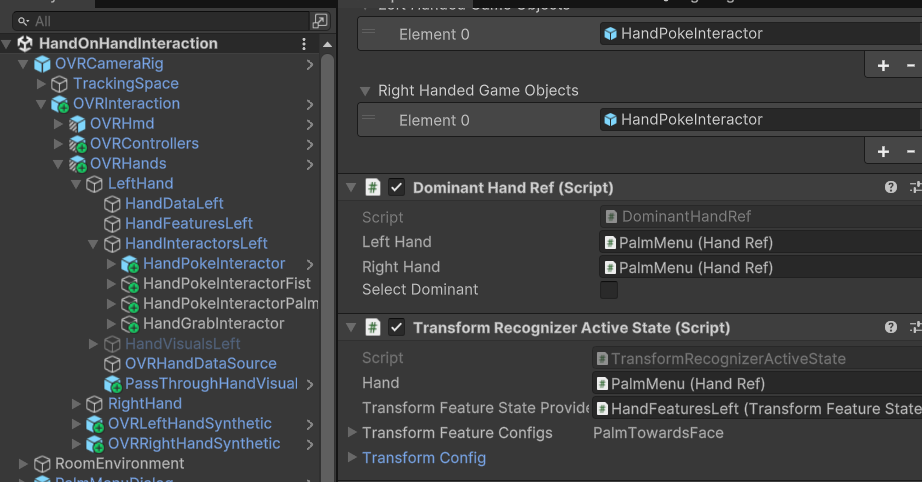Click the OVRRightHandSynthetic prefab icon
The image size is (922, 482).
(x=95, y=444)
